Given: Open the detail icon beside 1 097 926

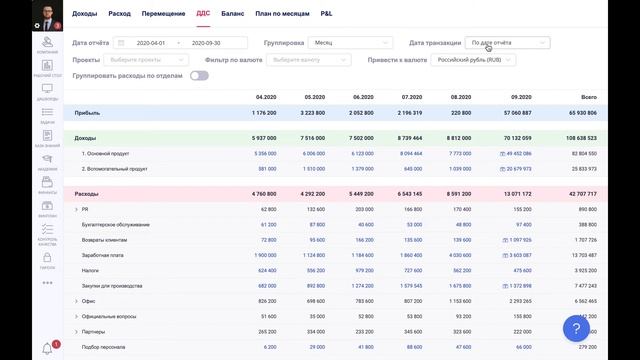Looking at the screenshot, I should tap(505, 240).
